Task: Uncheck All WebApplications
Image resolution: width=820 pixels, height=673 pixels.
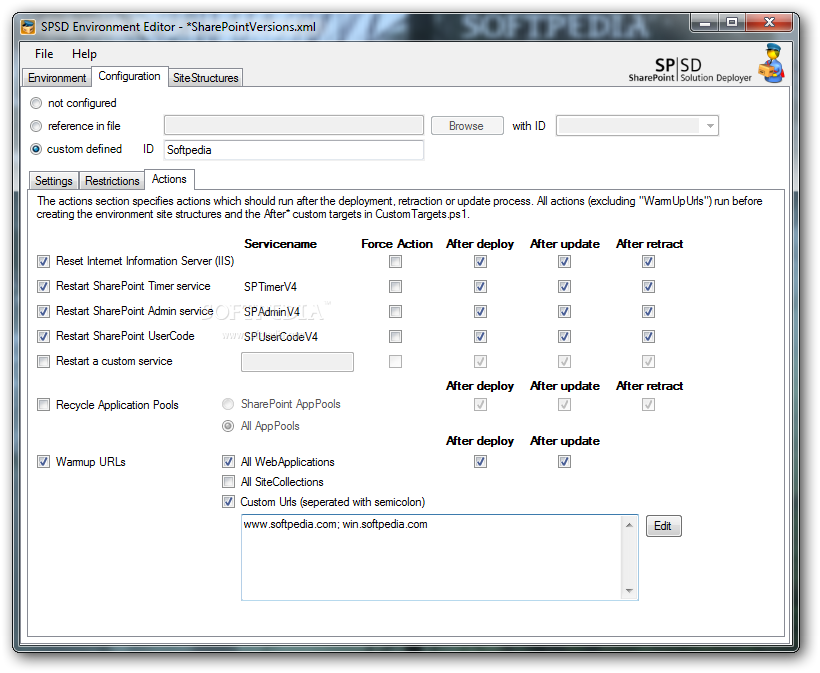Action: 228,462
